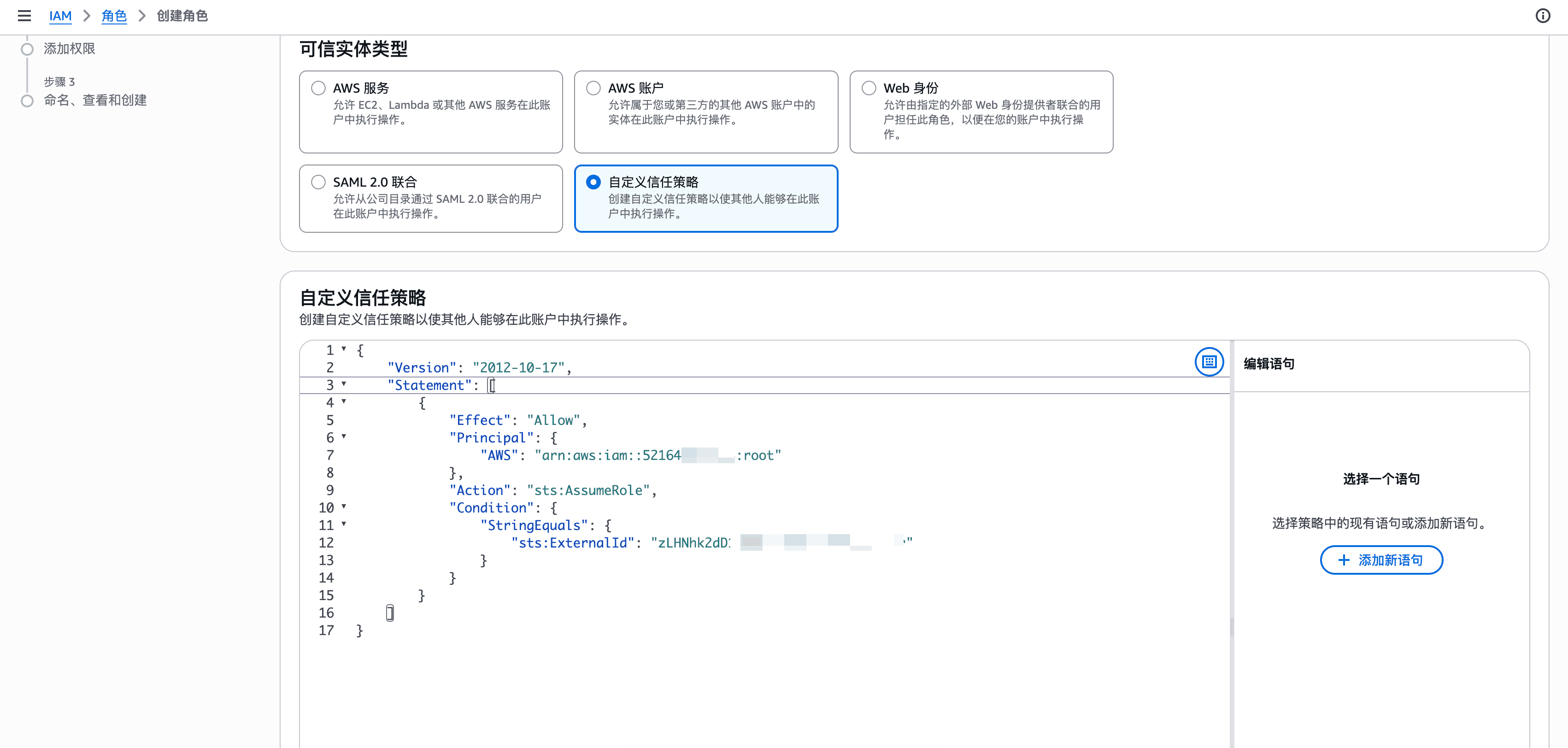The image size is (1568, 748).
Task: Go to IAM breadcrumb link
Action: (60, 16)
